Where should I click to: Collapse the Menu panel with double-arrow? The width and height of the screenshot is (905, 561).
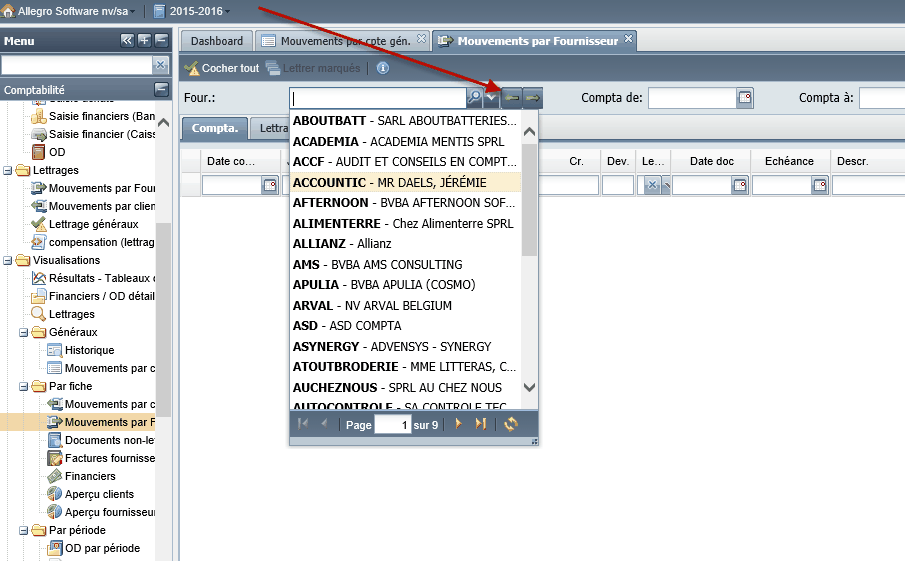[x=127, y=40]
